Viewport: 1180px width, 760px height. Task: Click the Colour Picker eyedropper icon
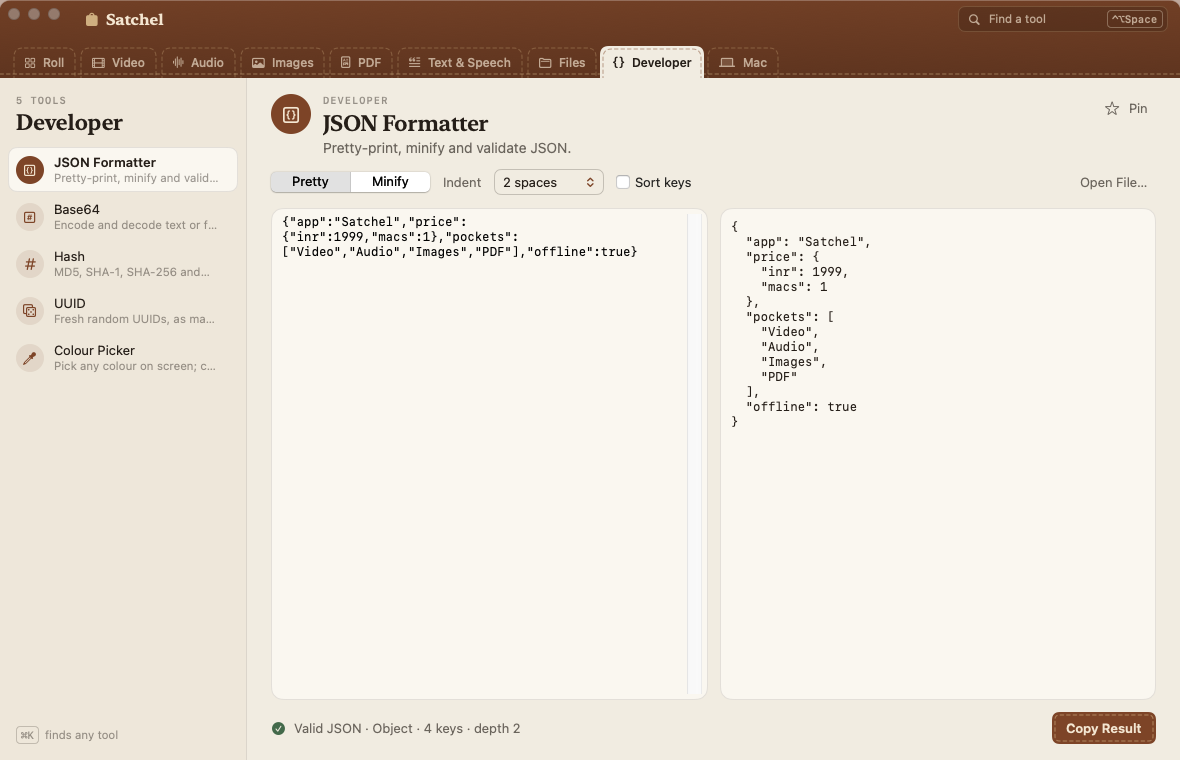click(x=30, y=358)
